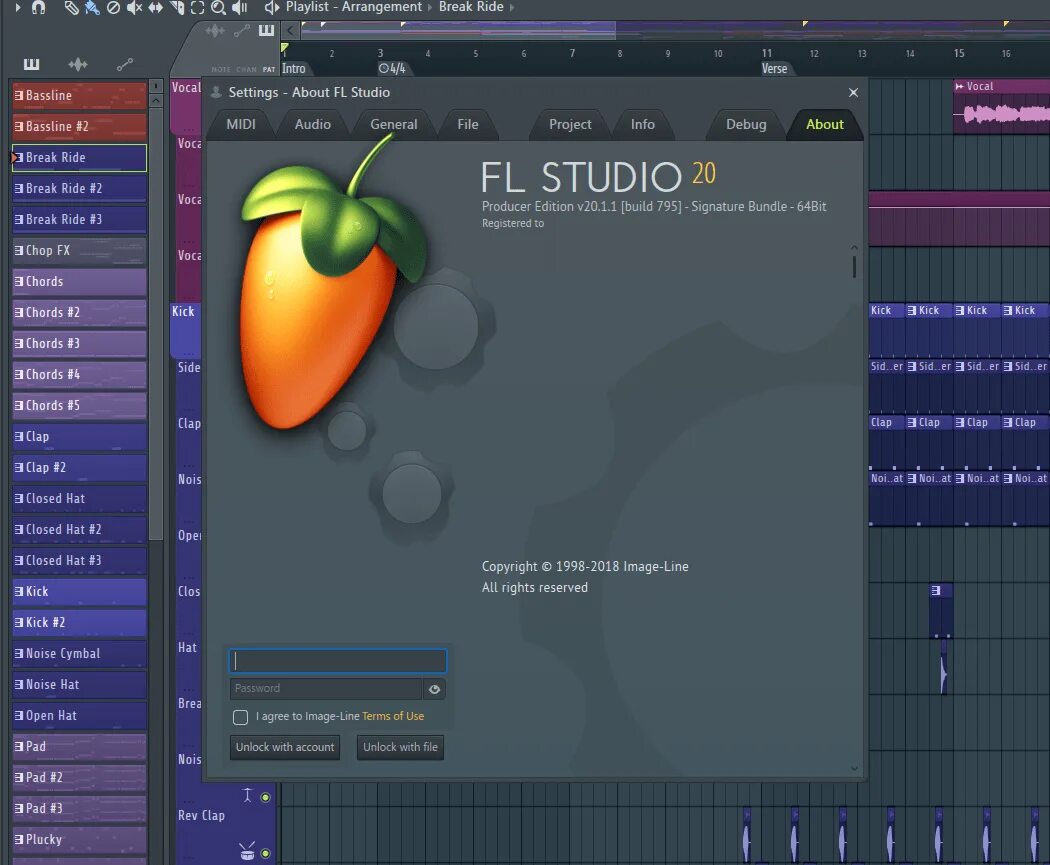Click the user icon in Settings title bar
The height and width of the screenshot is (865, 1050).
[x=216, y=92]
